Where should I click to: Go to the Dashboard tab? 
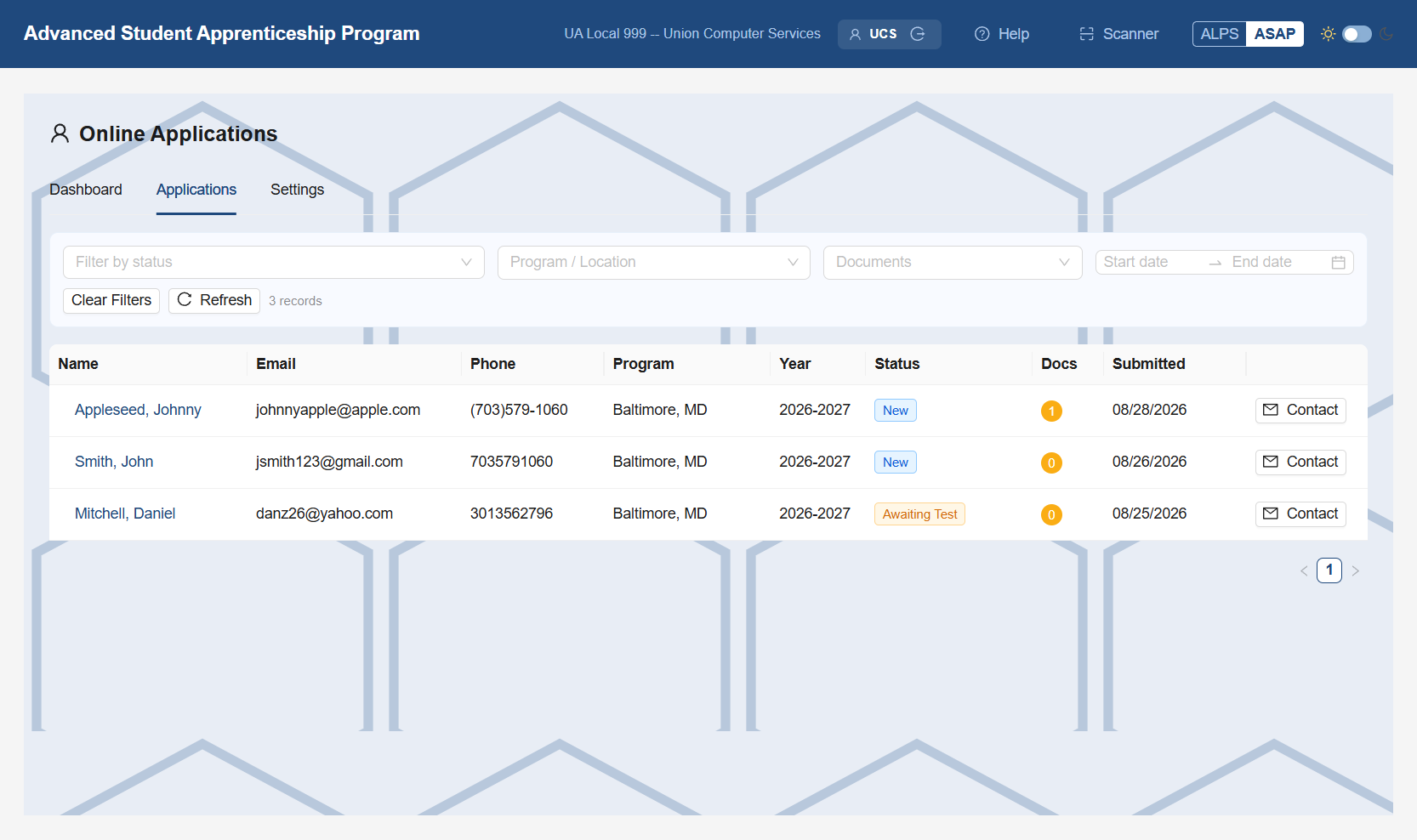(x=86, y=190)
